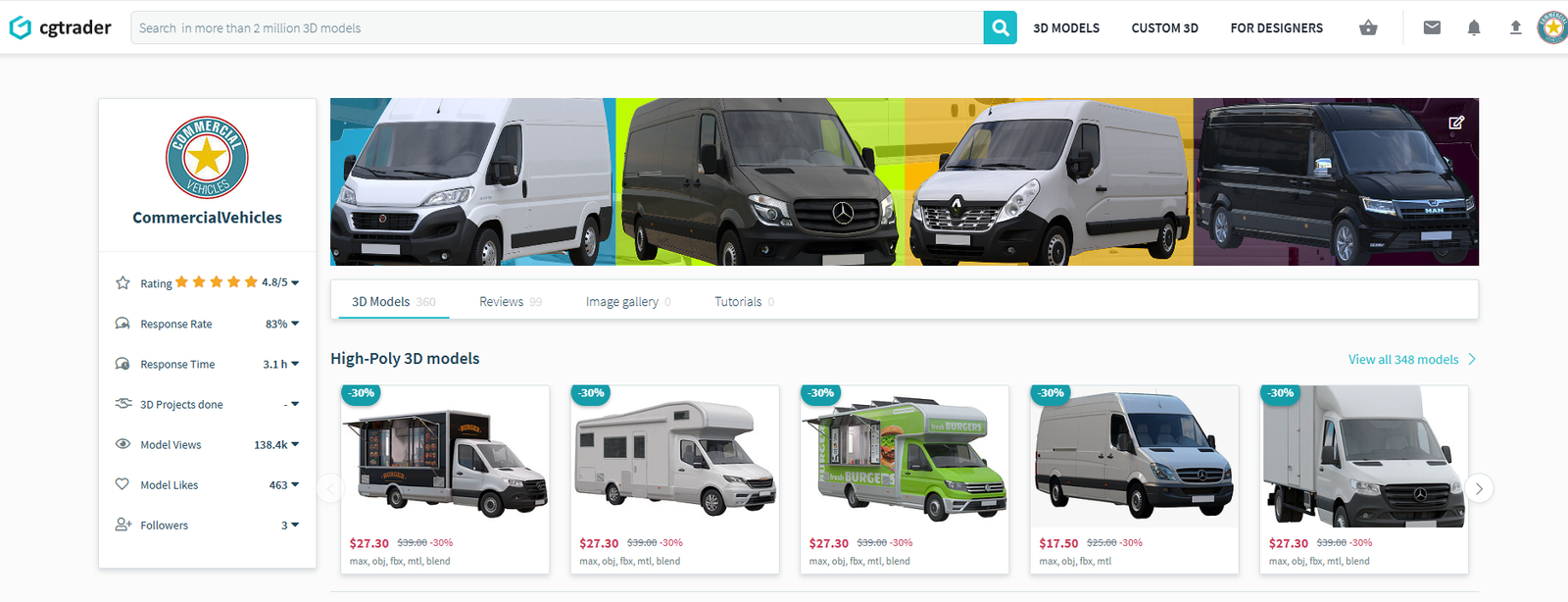Open the shopping basket icon

pyautogui.click(x=1368, y=27)
